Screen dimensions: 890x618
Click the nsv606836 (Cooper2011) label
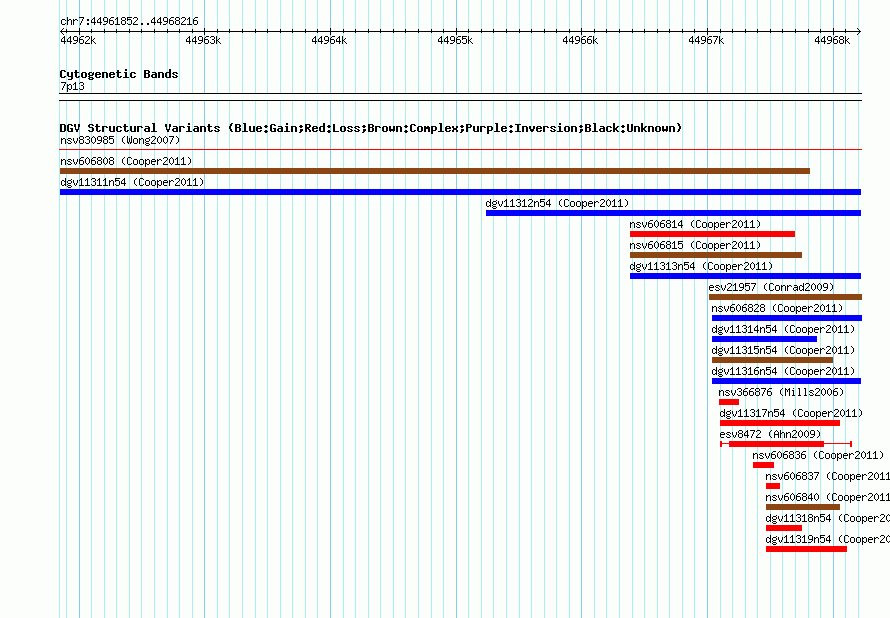(x=818, y=455)
